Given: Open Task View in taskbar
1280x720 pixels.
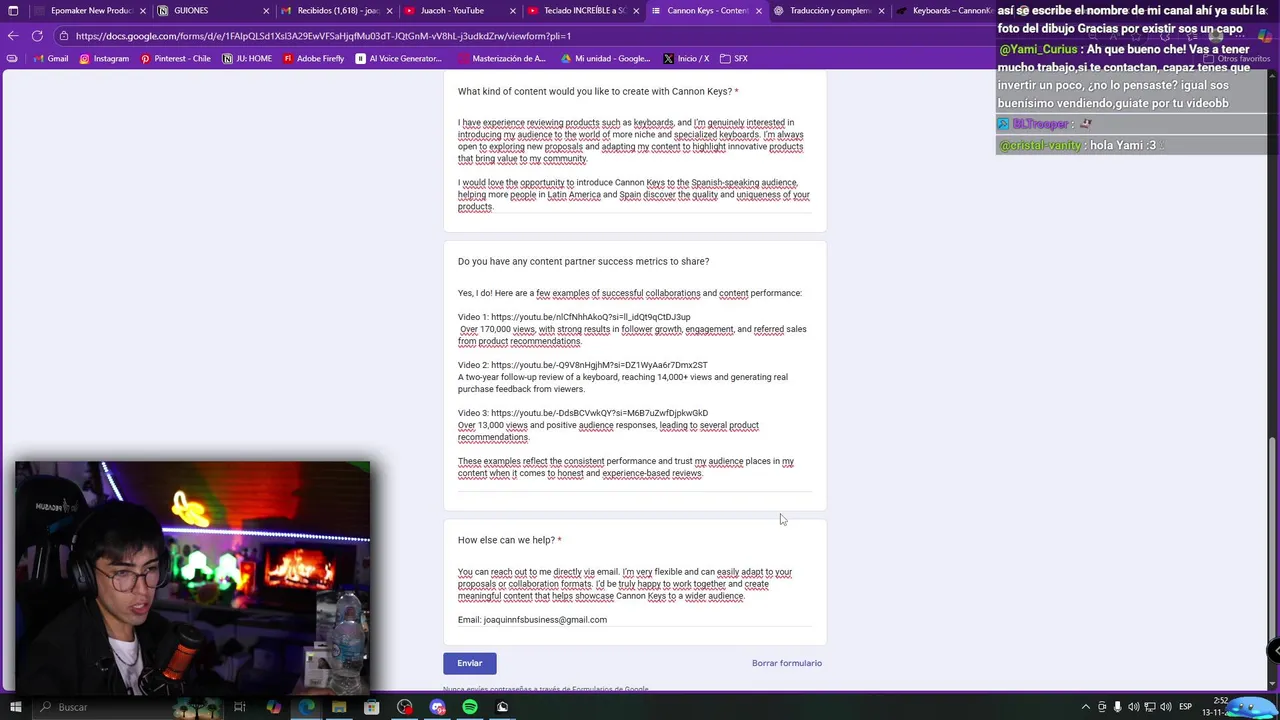Looking at the screenshot, I should [x=240, y=707].
